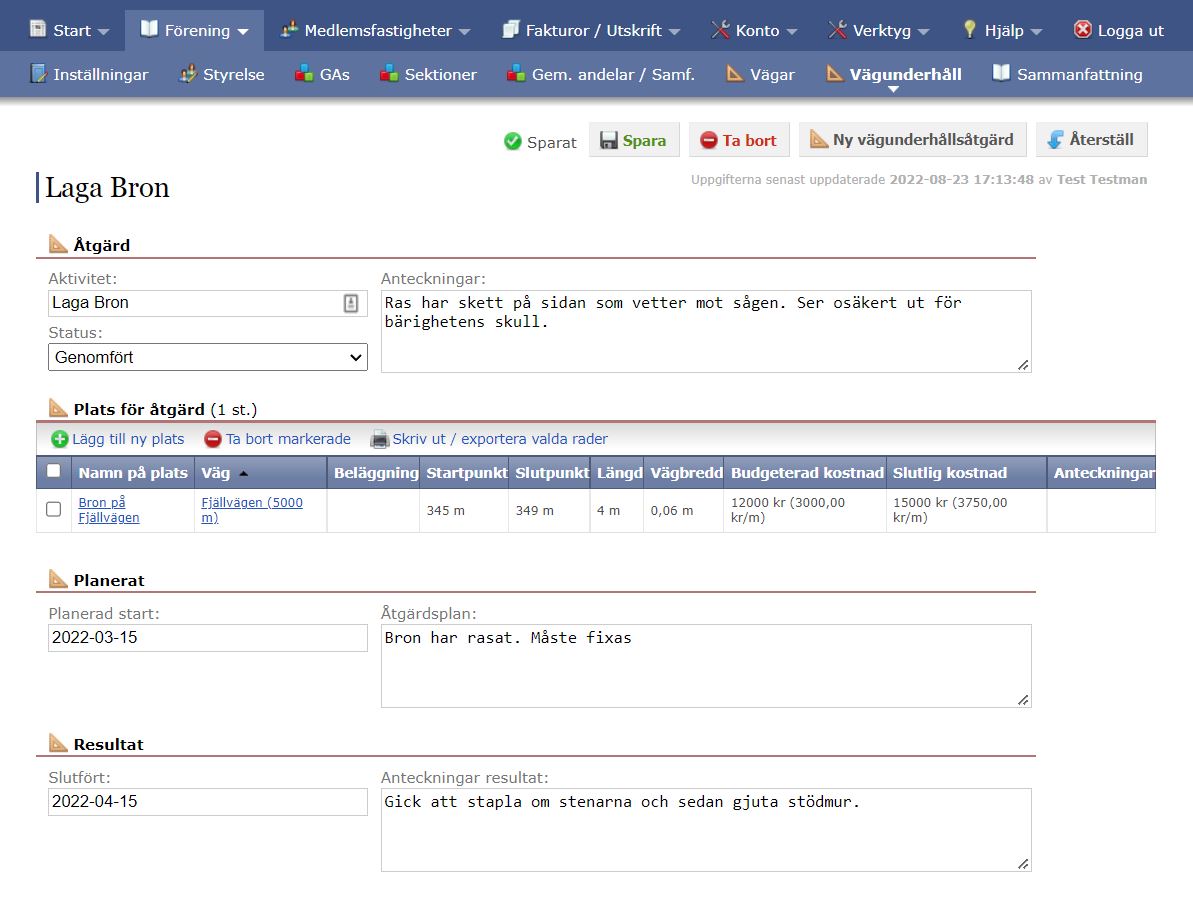Click the Planerad start date field
Image resolution: width=1193 pixels, height=898 pixels.
[208, 638]
